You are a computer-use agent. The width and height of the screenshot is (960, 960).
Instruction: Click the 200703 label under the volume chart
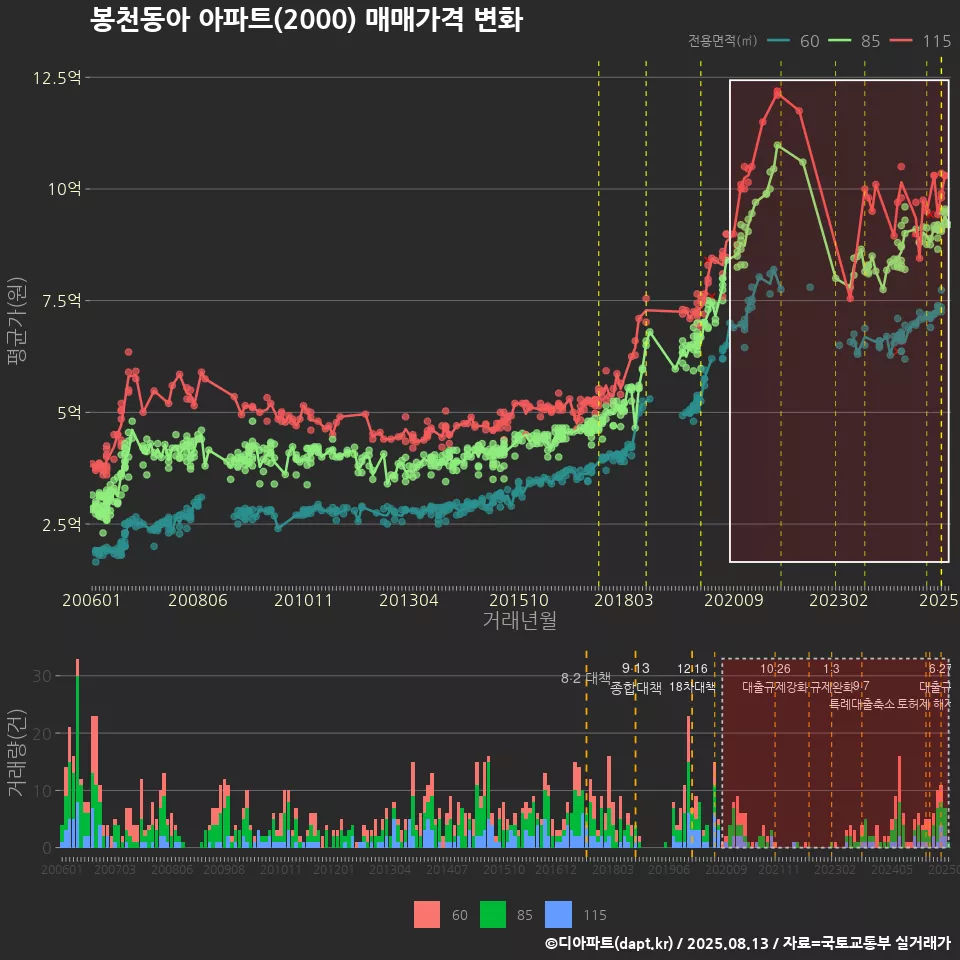pyautogui.click(x=114, y=869)
